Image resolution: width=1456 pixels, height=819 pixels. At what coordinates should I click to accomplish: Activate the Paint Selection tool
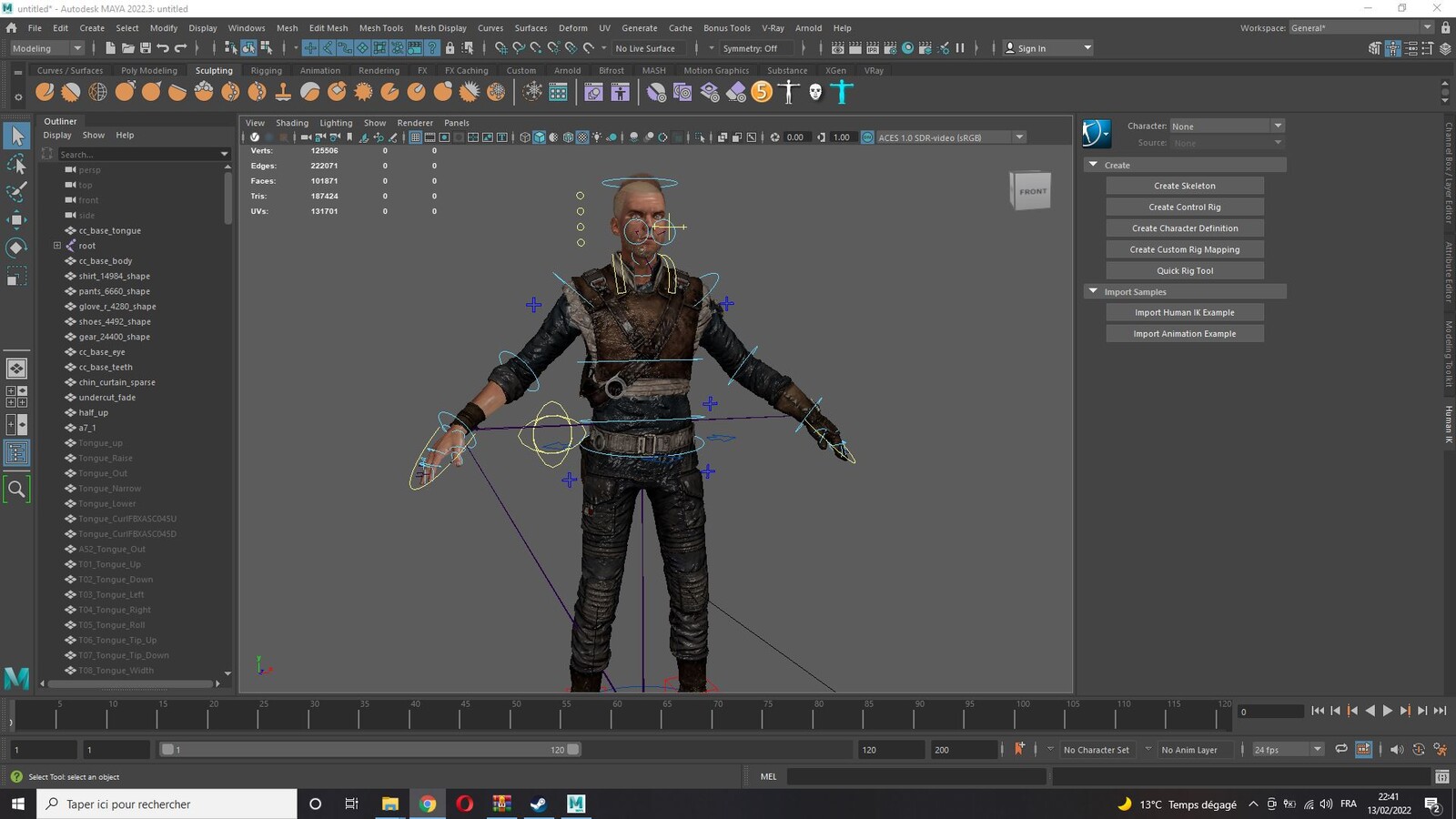(16, 192)
